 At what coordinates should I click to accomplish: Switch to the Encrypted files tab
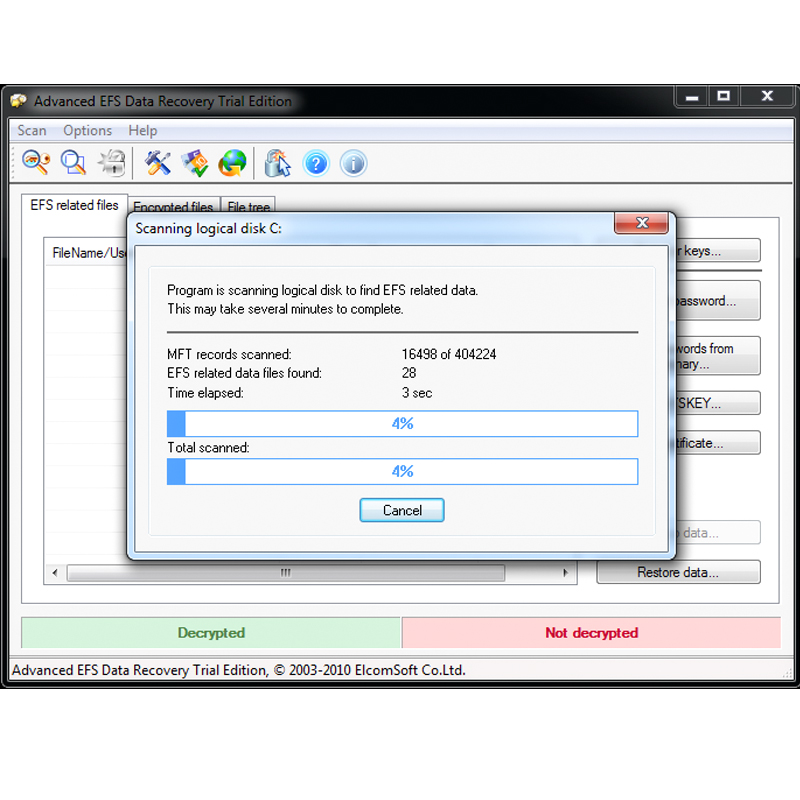tap(173, 205)
